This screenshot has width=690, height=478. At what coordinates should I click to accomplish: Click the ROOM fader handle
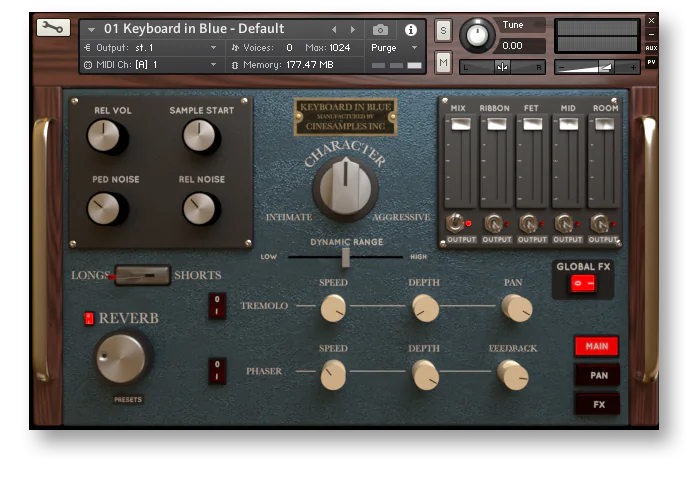coord(604,124)
